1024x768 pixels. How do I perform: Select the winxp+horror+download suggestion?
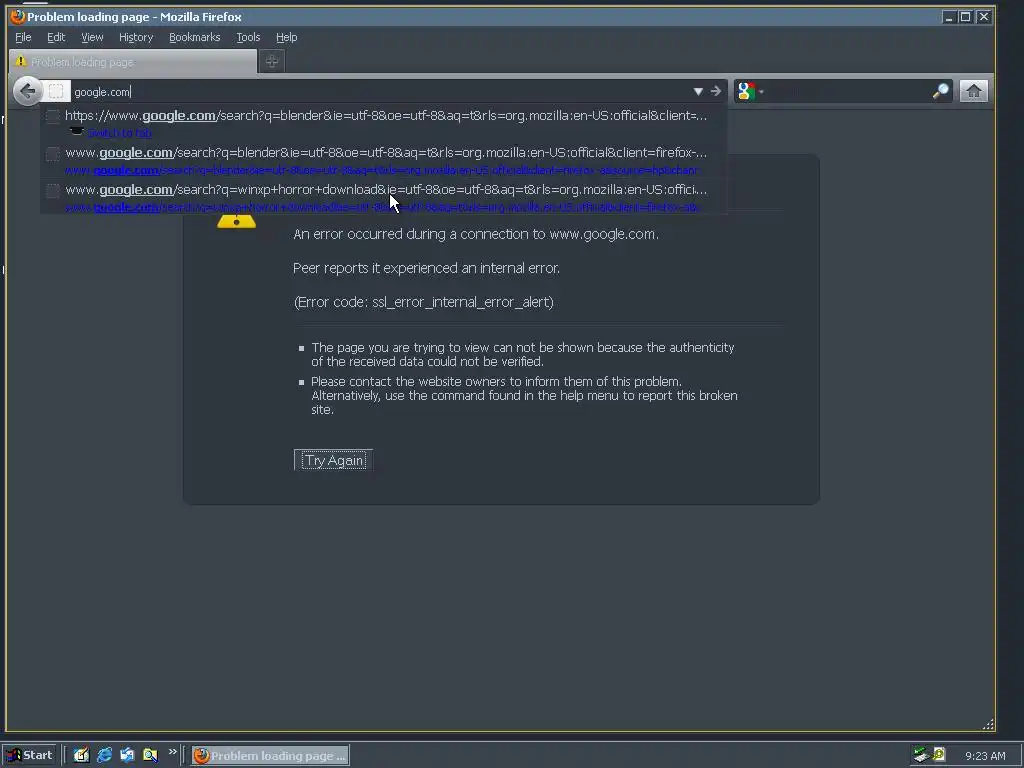pyautogui.click(x=384, y=197)
